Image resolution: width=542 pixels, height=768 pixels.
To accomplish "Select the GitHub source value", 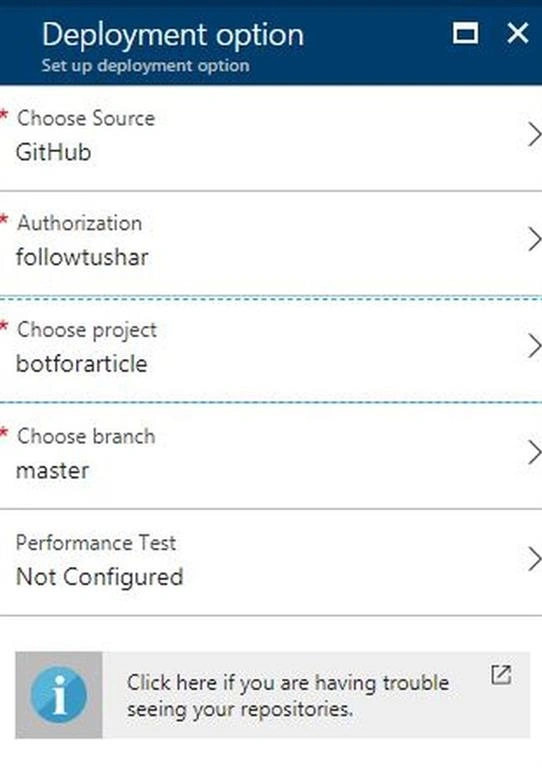I will 53,152.
